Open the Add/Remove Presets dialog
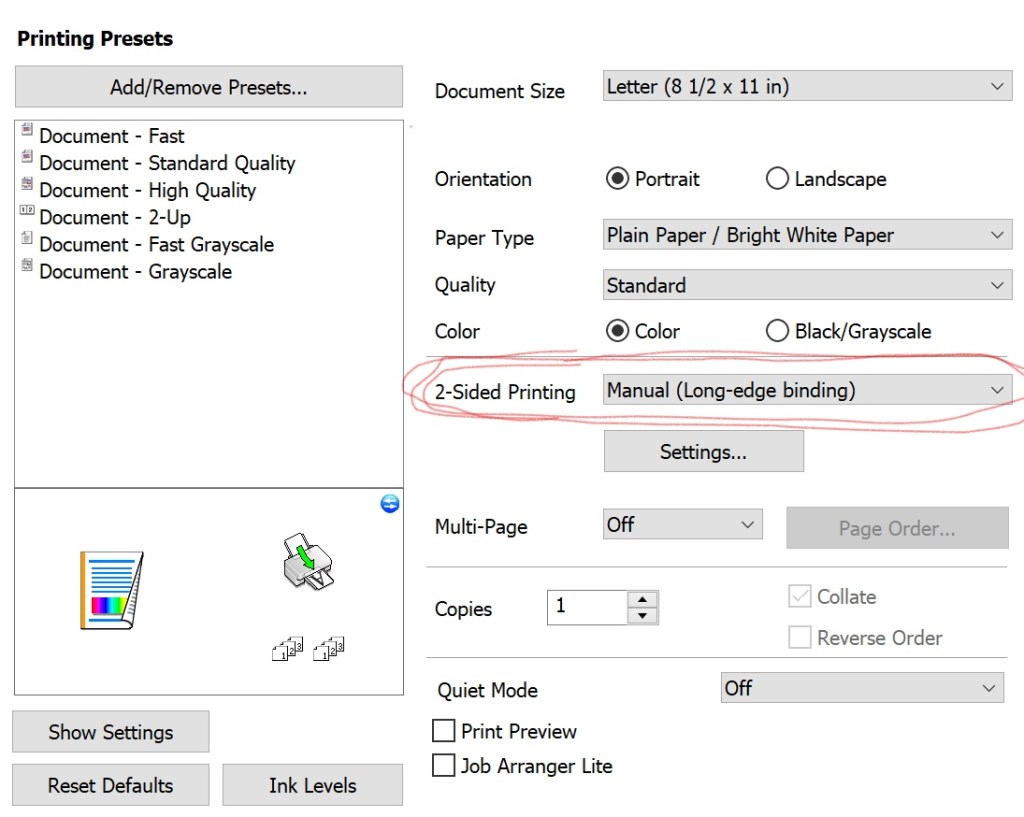 coord(207,87)
